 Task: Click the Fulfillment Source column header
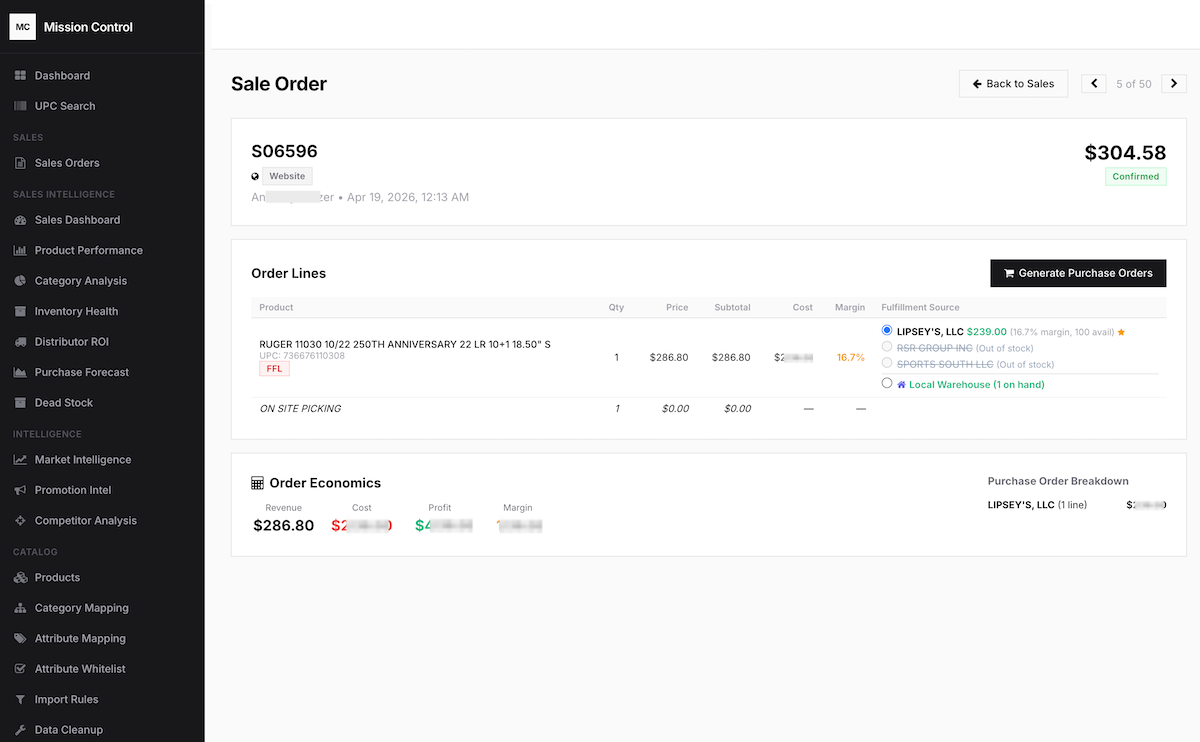920,308
